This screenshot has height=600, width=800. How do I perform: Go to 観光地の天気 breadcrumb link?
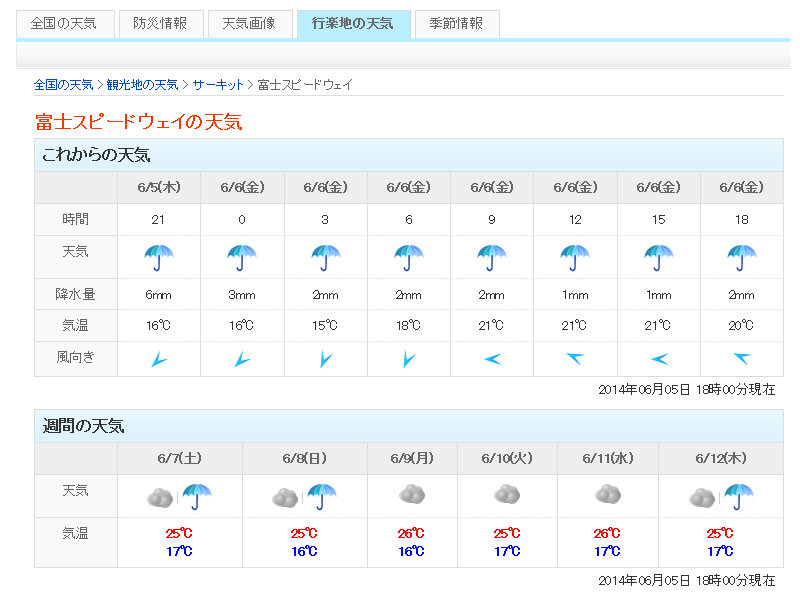[143, 85]
